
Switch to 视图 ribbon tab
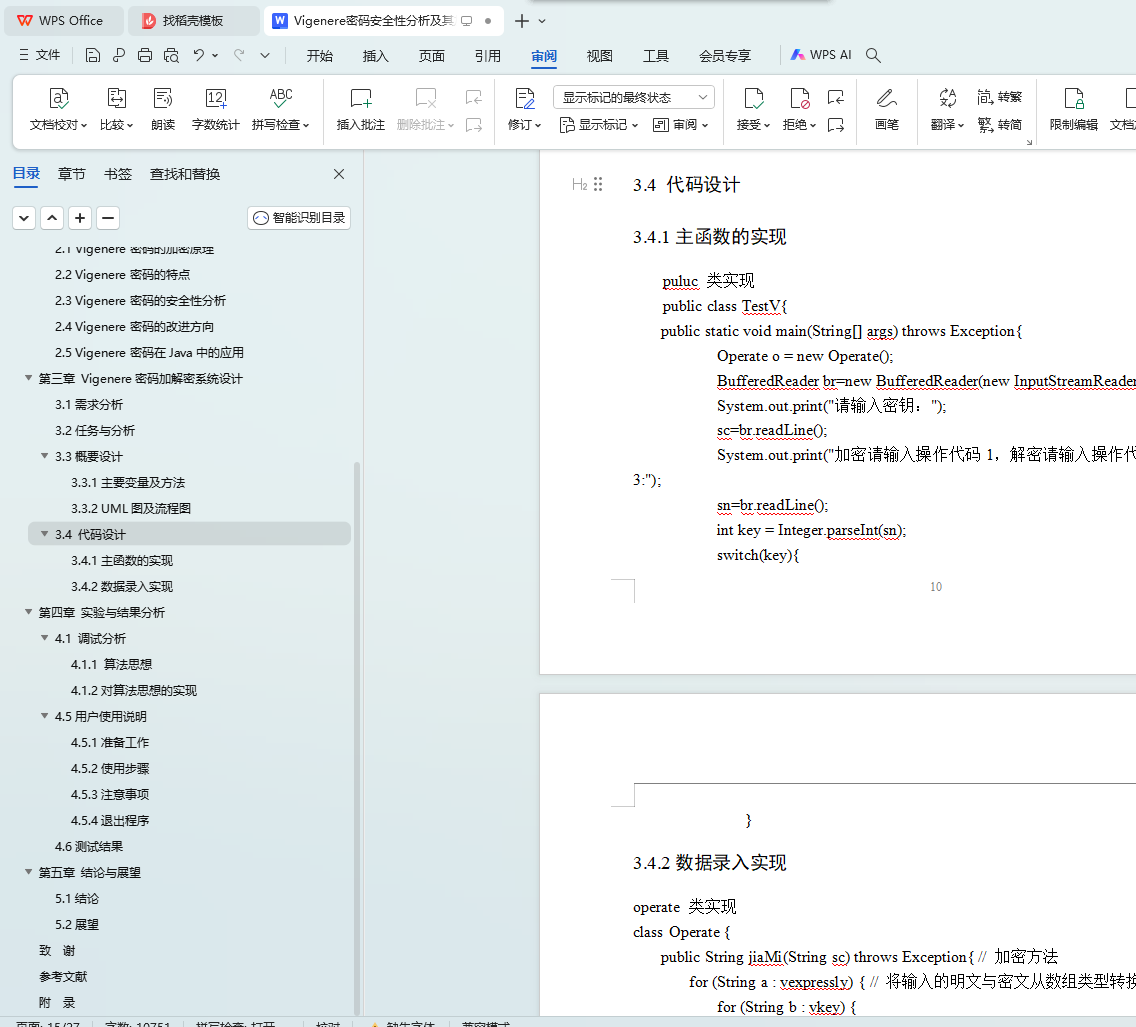click(x=600, y=56)
